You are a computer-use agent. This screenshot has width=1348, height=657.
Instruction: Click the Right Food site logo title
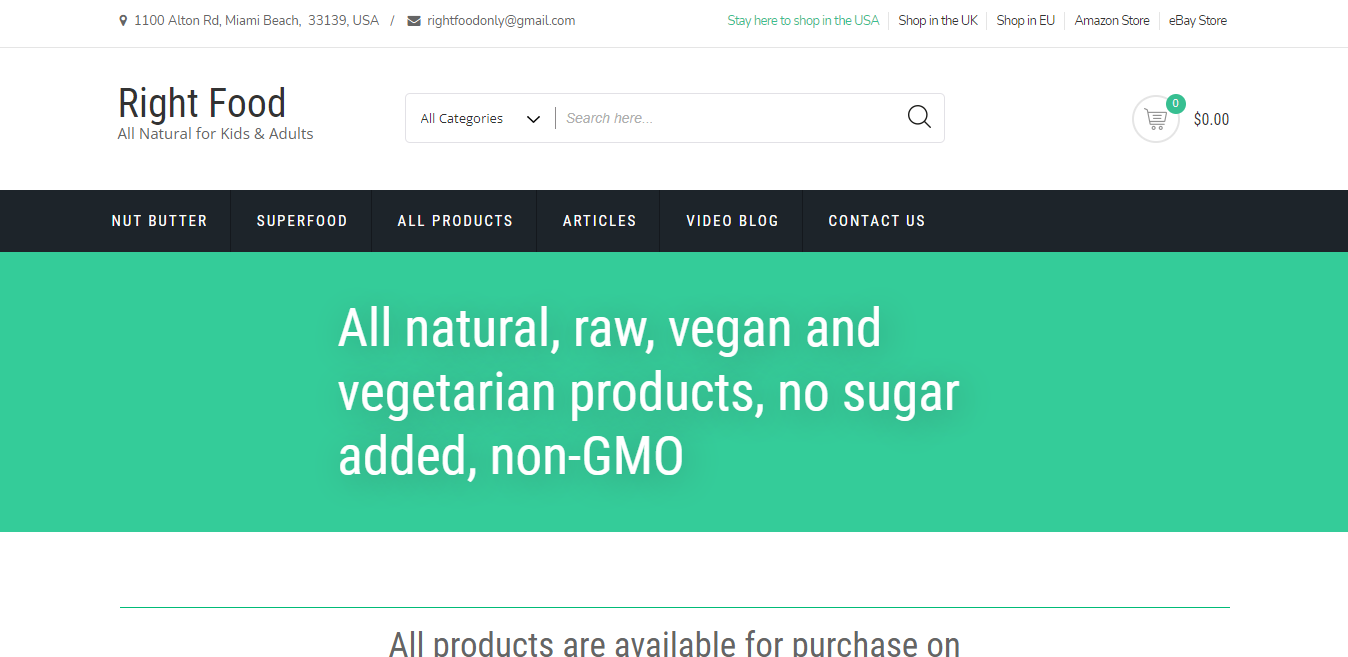(202, 103)
